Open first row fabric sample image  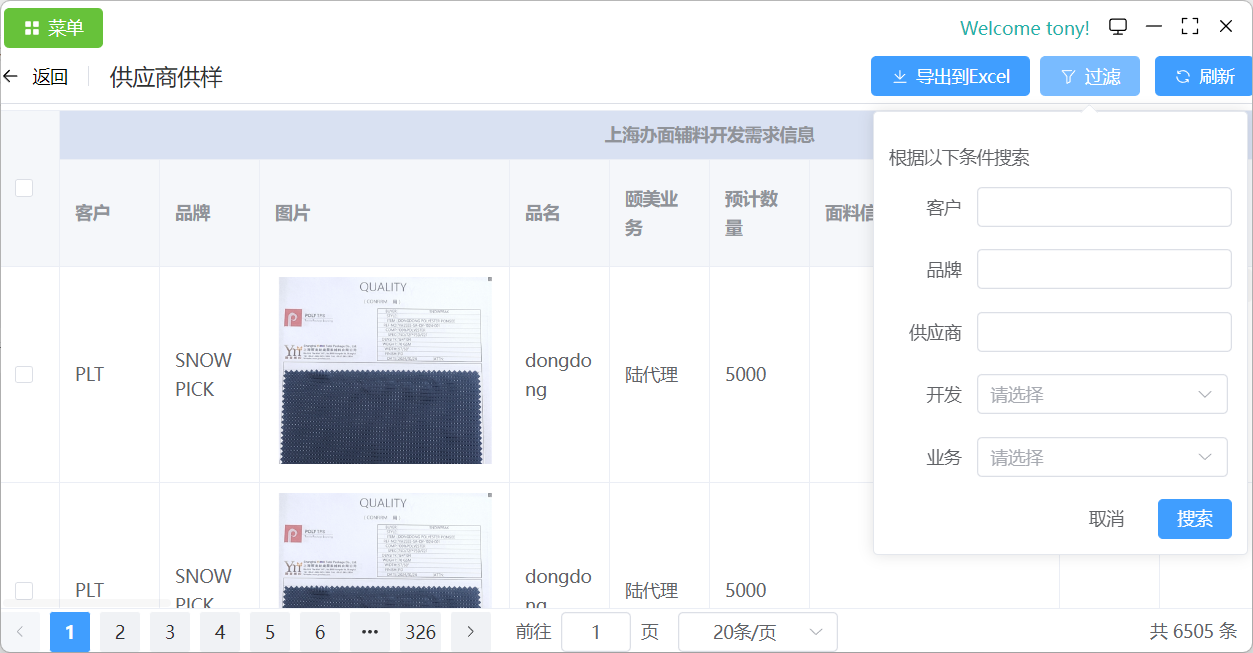385,371
